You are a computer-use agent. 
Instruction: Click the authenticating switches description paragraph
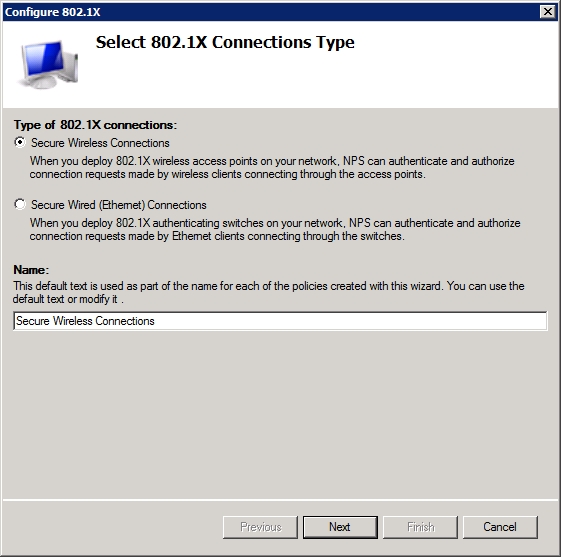click(275, 229)
